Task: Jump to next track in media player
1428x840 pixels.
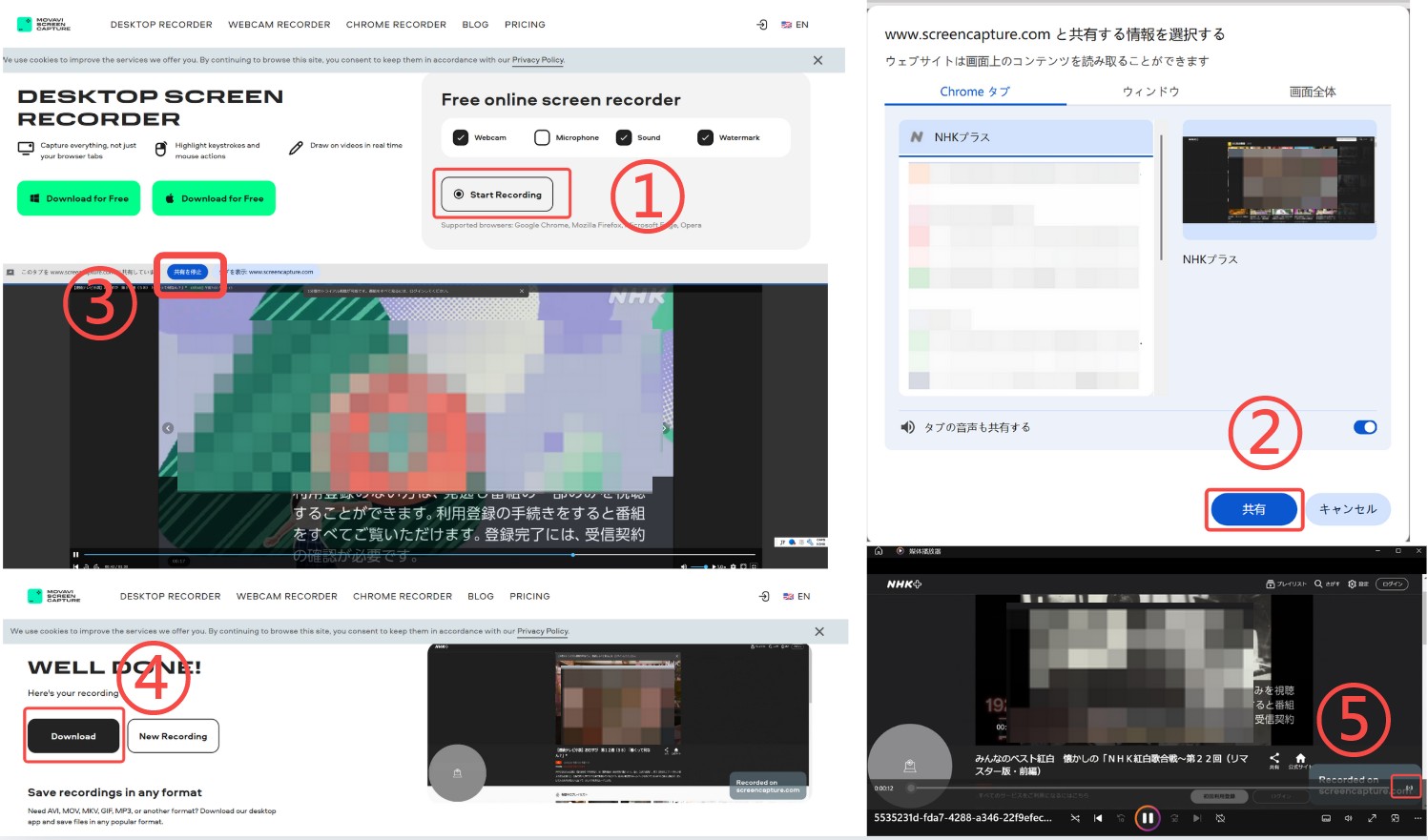Action: point(1197,818)
